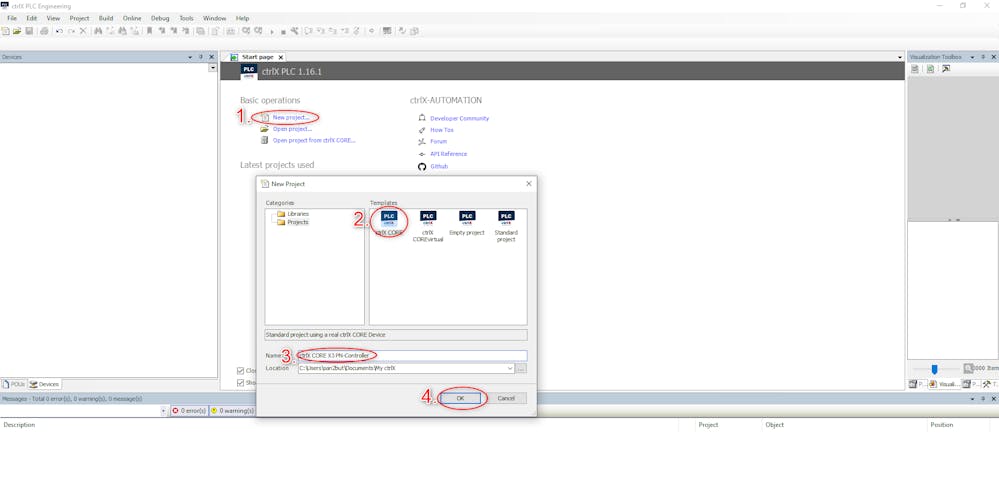Toggle the 0 warning(s) filter button

[233, 411]
